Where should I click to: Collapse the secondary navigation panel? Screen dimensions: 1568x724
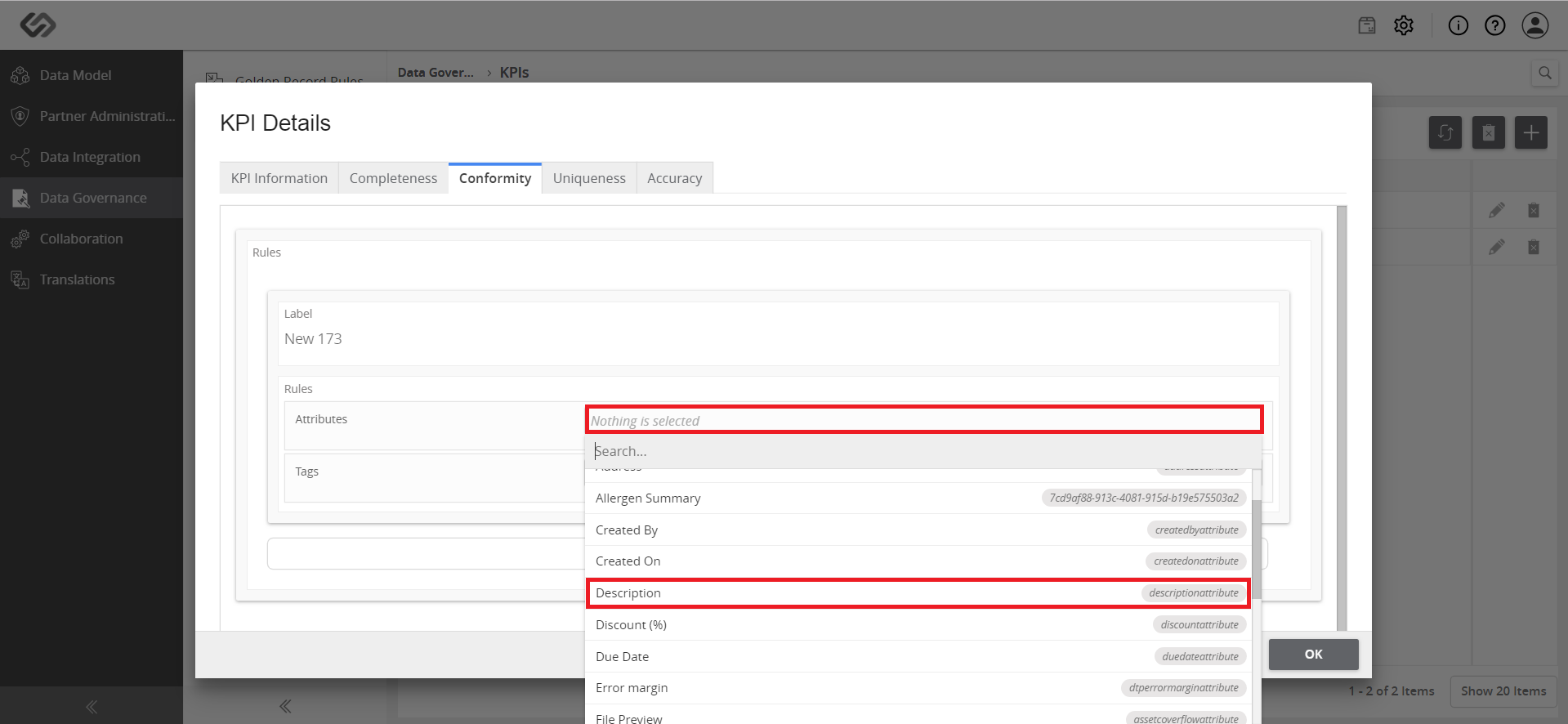point(285,706)
